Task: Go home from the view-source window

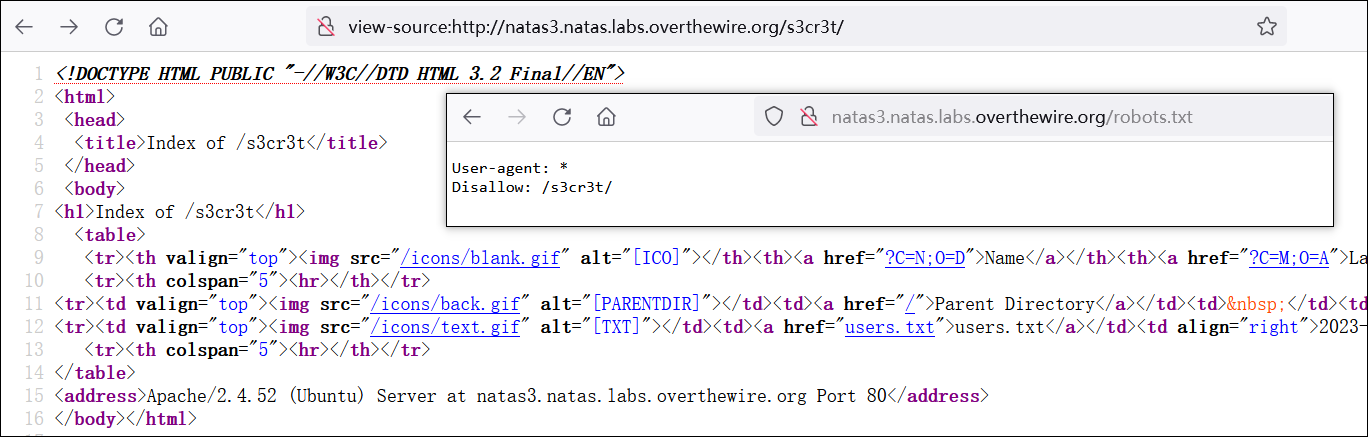Action: (x=158, y=27)
